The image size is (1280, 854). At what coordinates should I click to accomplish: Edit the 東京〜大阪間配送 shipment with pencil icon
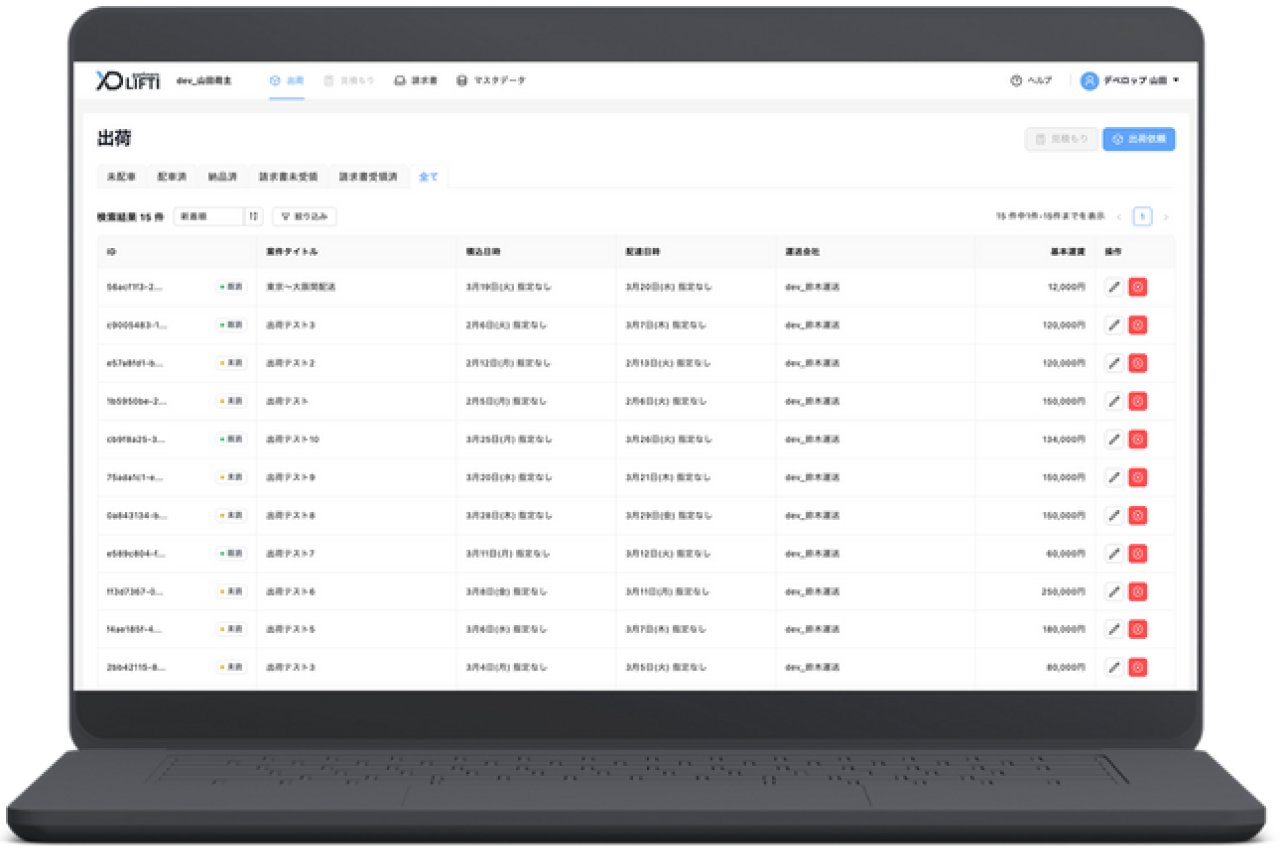click(1114, 287)
